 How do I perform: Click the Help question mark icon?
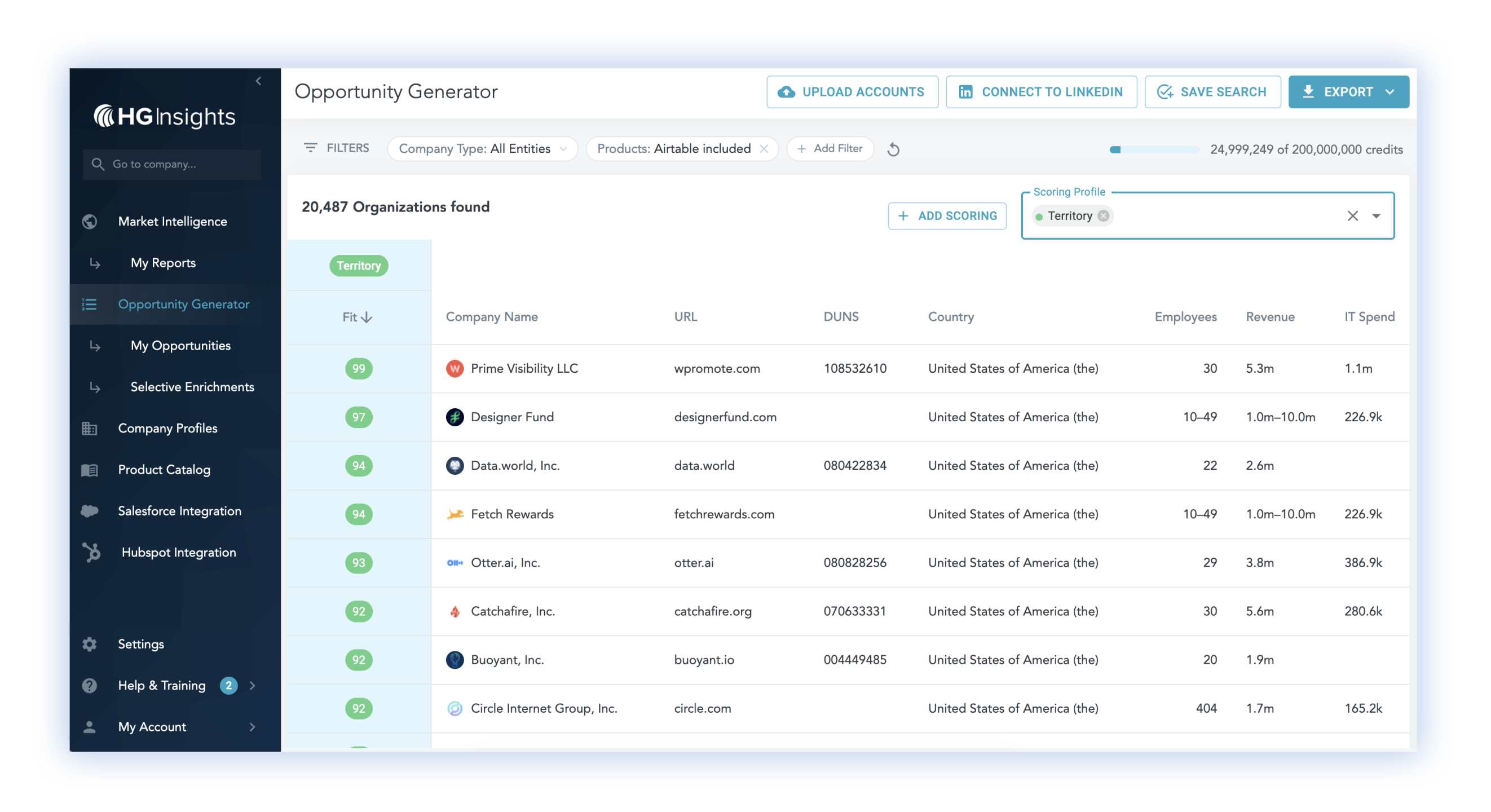pyautogui.click(x=89, y=686)
